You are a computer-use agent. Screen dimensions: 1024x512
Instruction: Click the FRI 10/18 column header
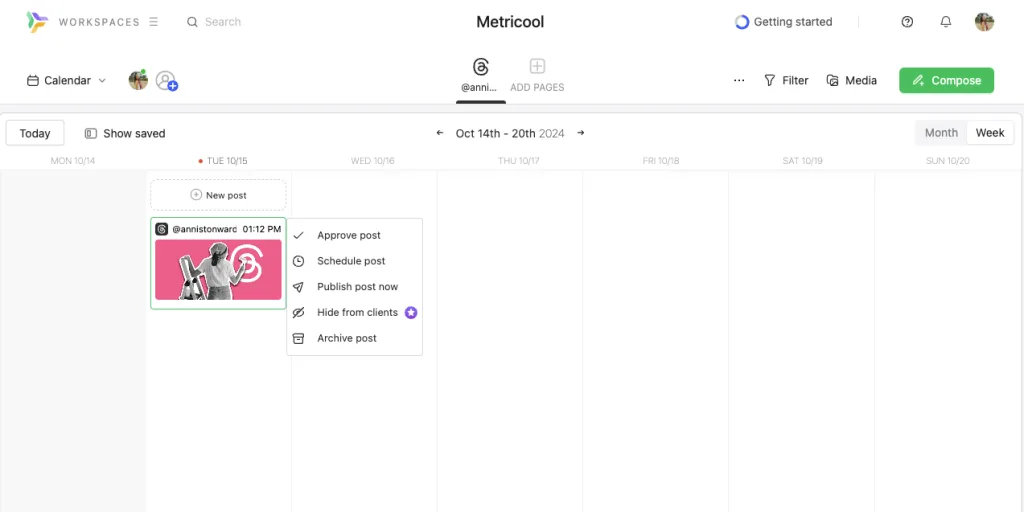661,161
